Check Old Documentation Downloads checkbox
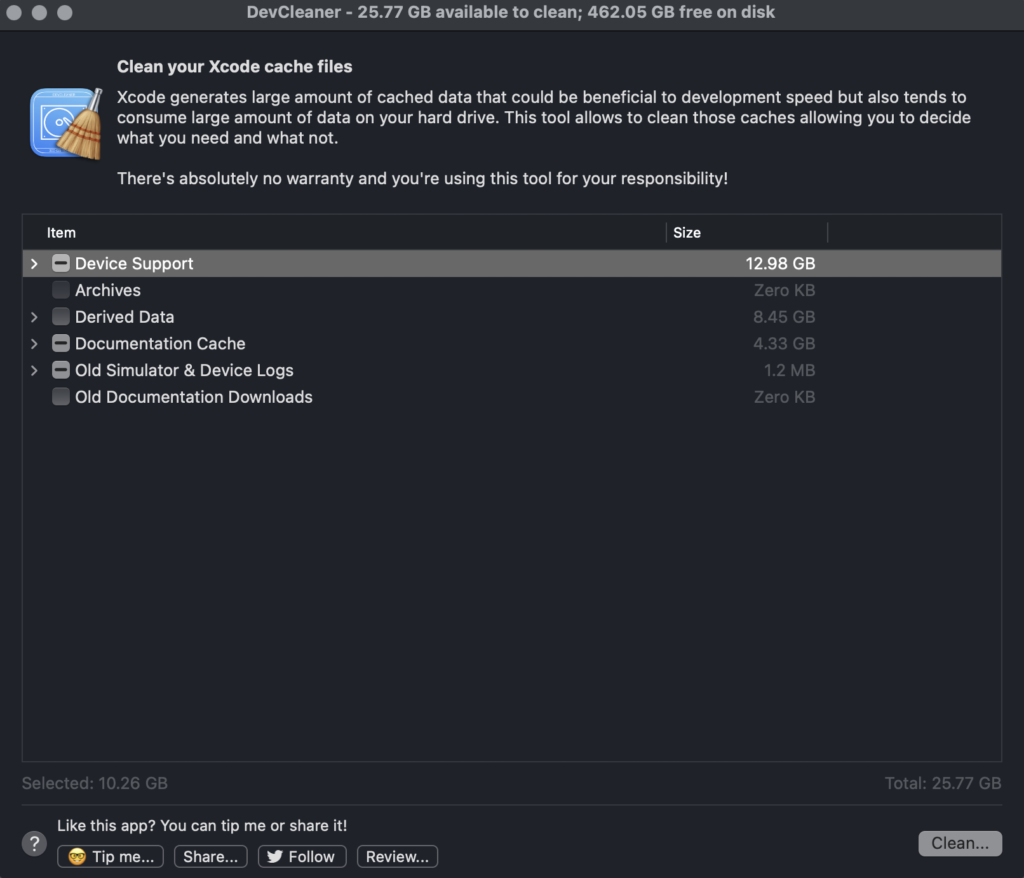 click(61, 397)
